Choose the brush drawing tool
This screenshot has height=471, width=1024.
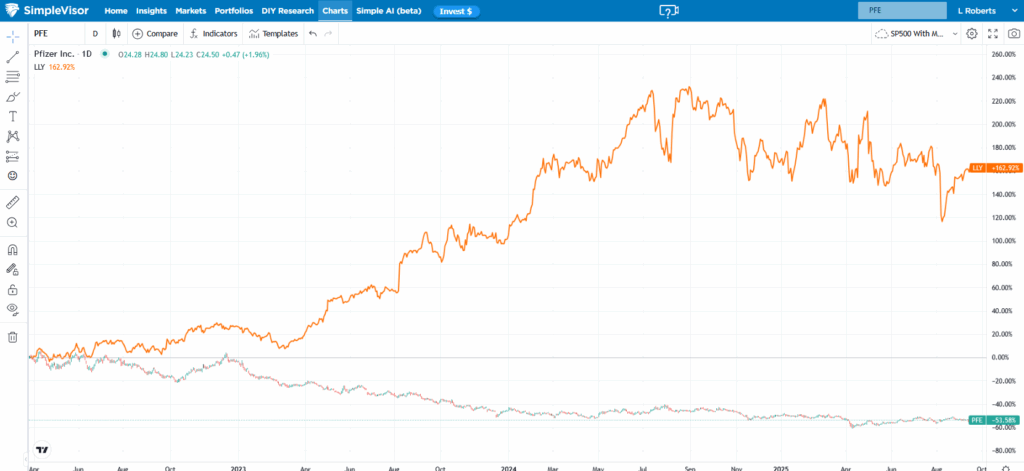pyautogui.click(x=13, y=96)
